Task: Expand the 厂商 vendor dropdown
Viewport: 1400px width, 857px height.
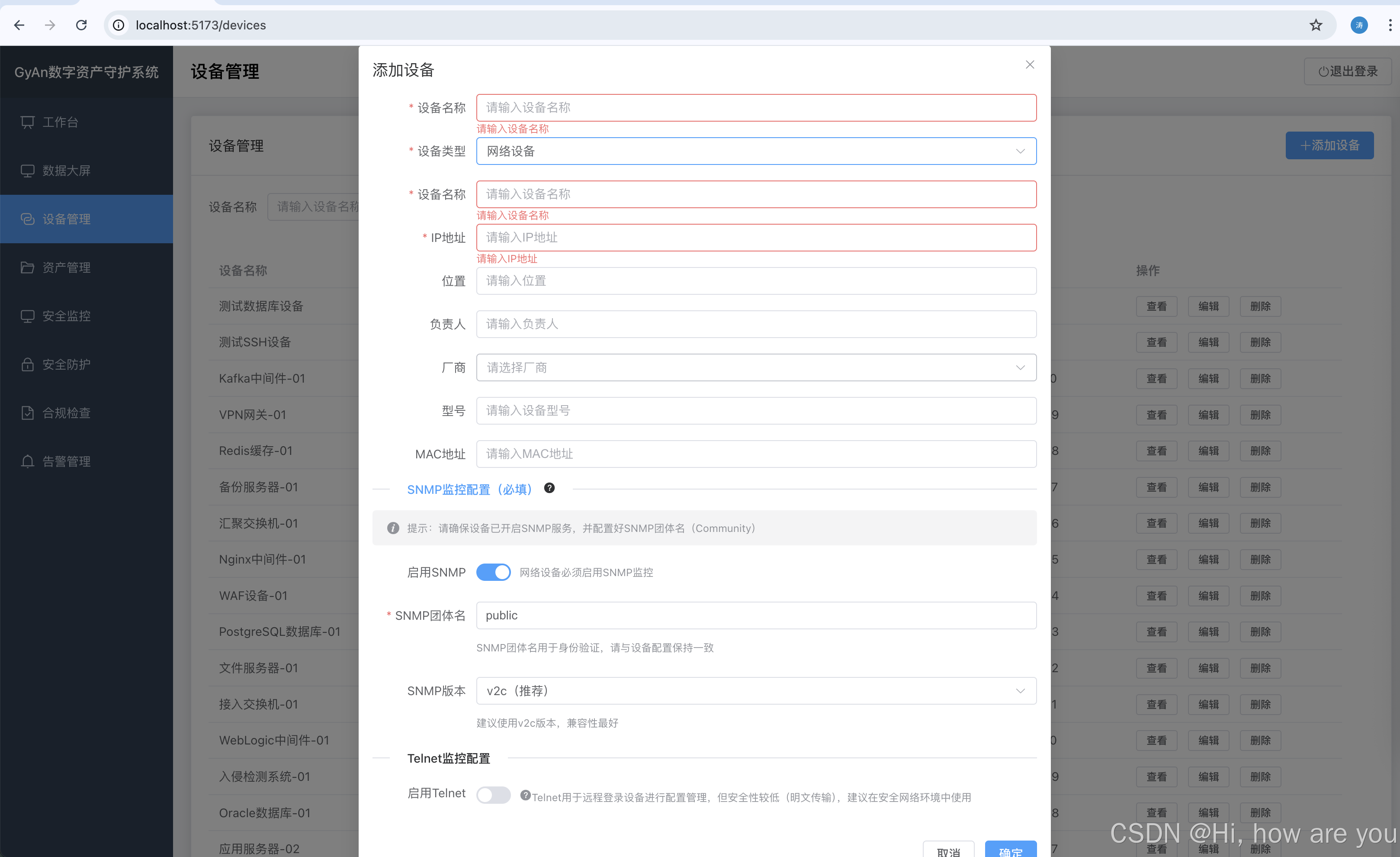Action: click(756, 368)
